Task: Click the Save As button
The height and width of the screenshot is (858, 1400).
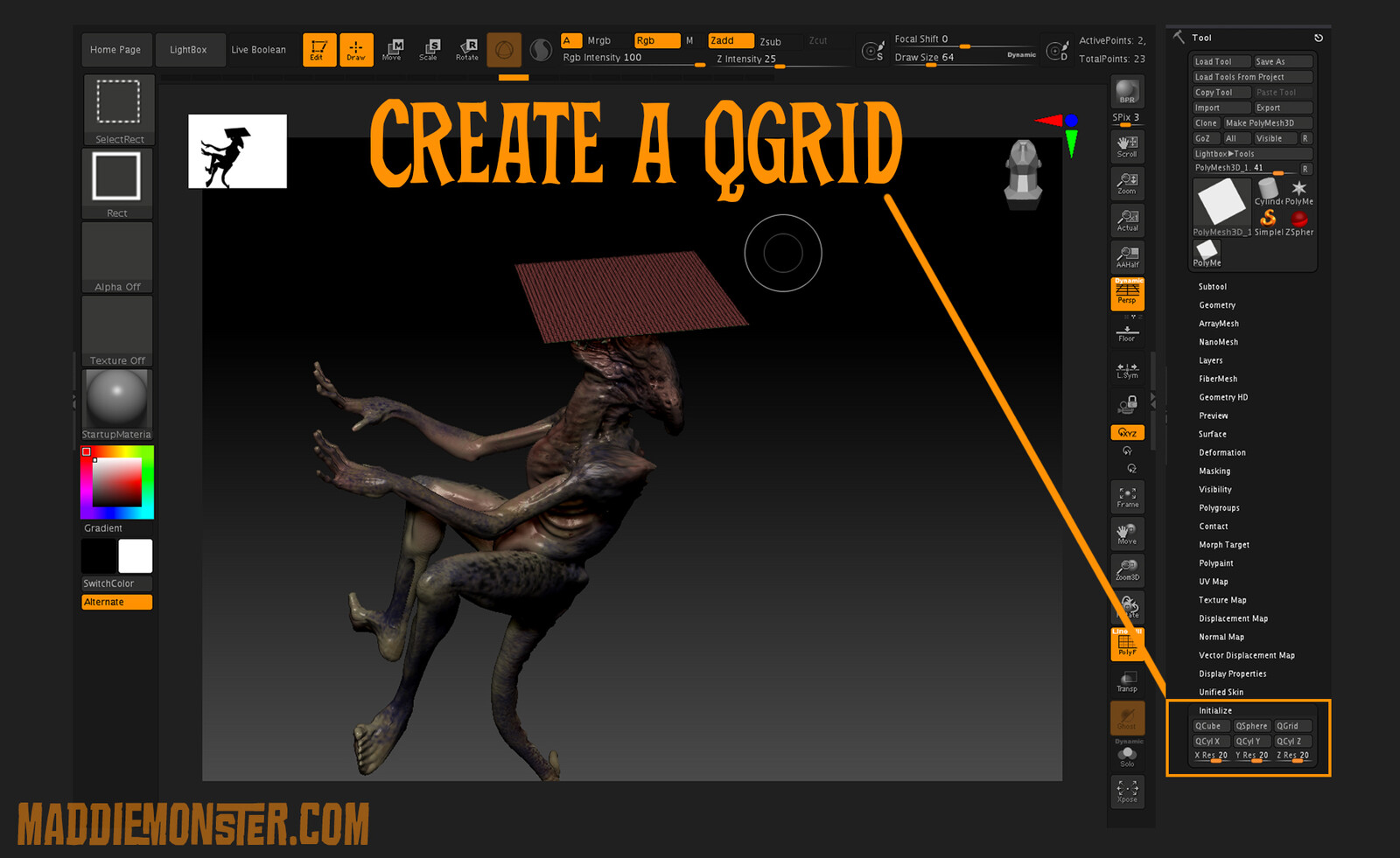Action: pyautogui.click(x=1283, y=61)
